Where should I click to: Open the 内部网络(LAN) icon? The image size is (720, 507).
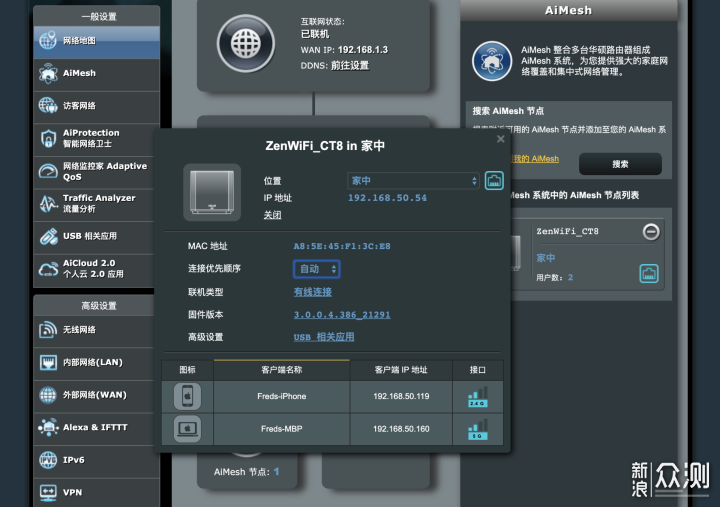[x=48, y=362]
